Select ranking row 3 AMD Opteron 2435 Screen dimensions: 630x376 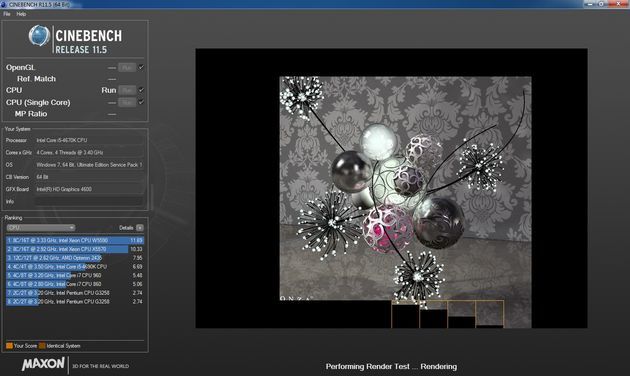point(75,258)
